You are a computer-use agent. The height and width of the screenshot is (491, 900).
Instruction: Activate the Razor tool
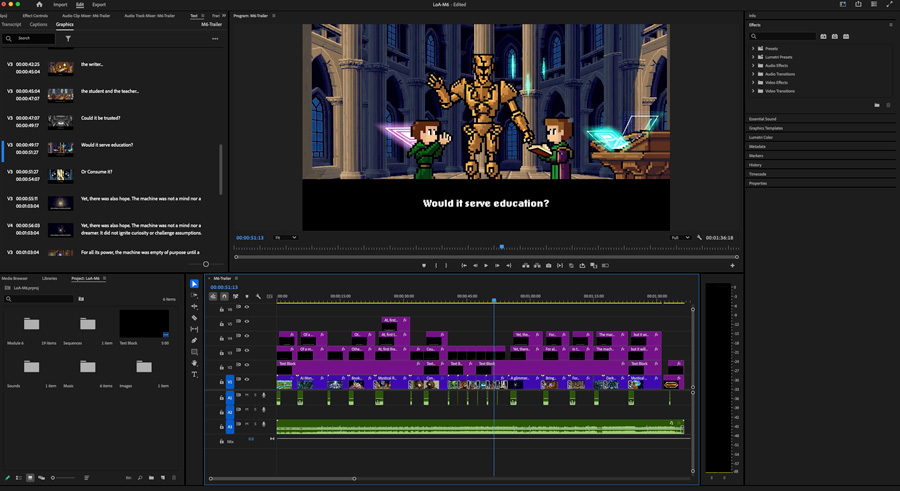(x=195, y=318)
